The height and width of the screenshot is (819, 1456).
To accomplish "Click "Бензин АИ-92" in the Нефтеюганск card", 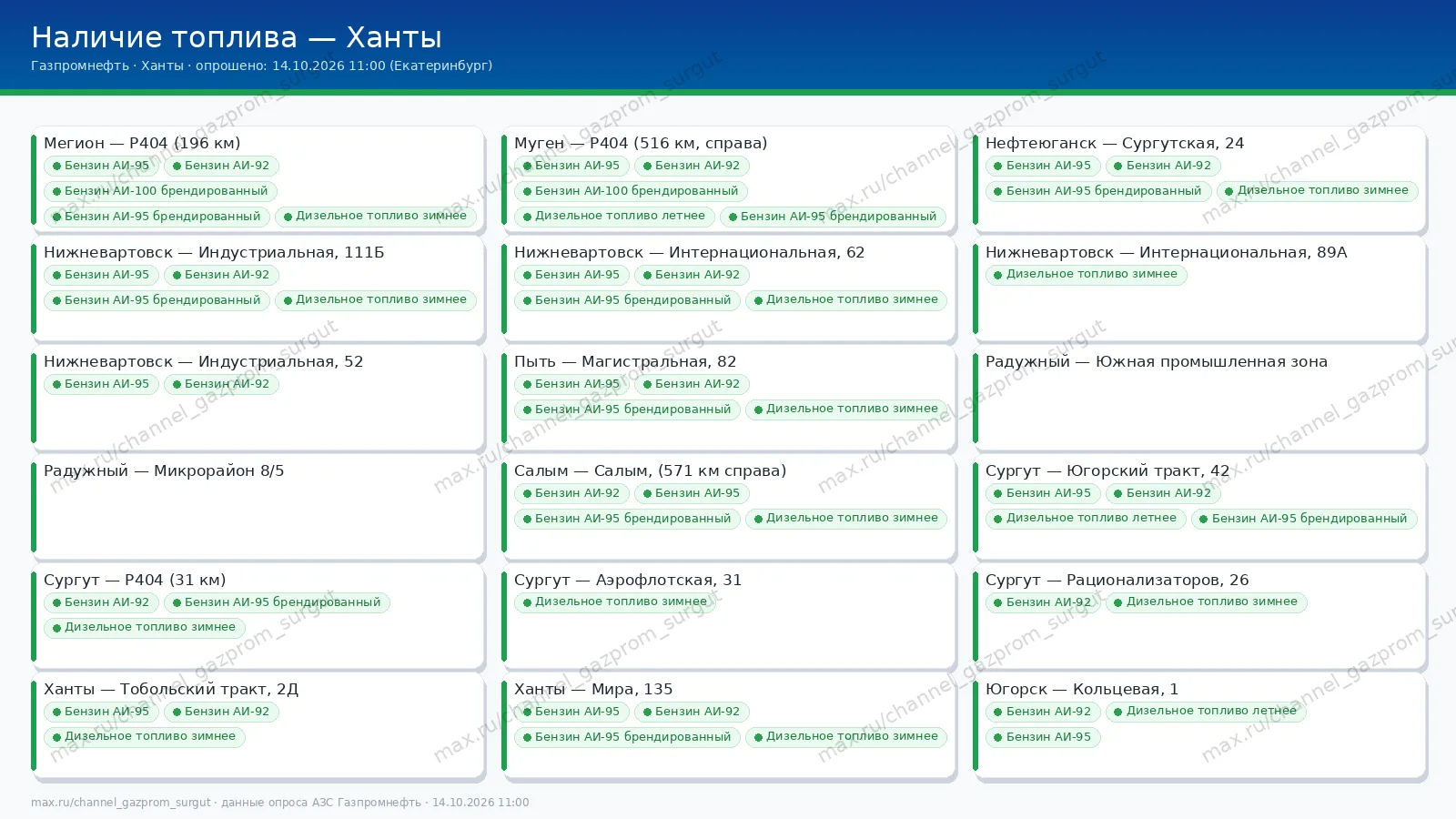I will [x=1163, y=166].
